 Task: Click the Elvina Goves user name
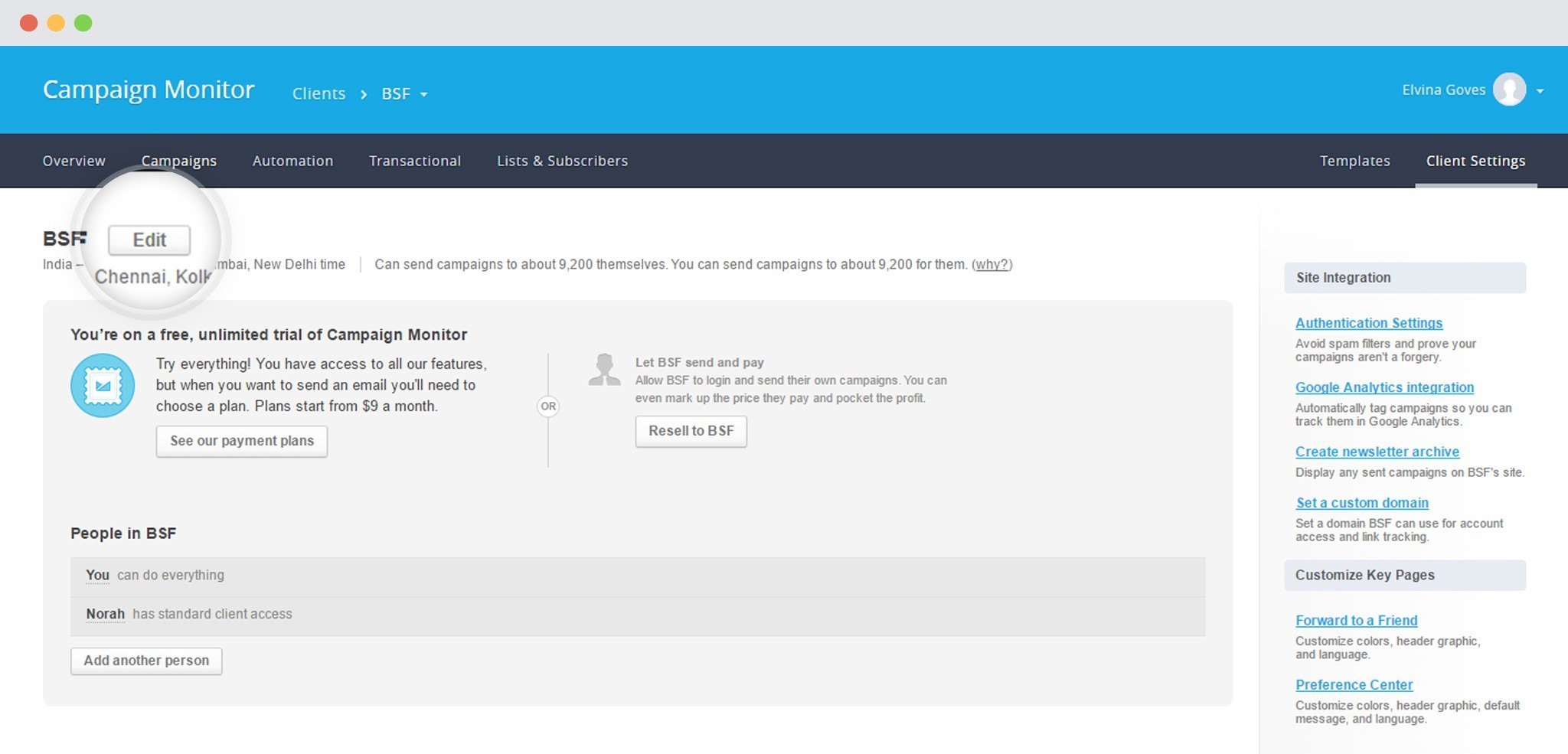pyautogui.click(x=1444, y=90)
